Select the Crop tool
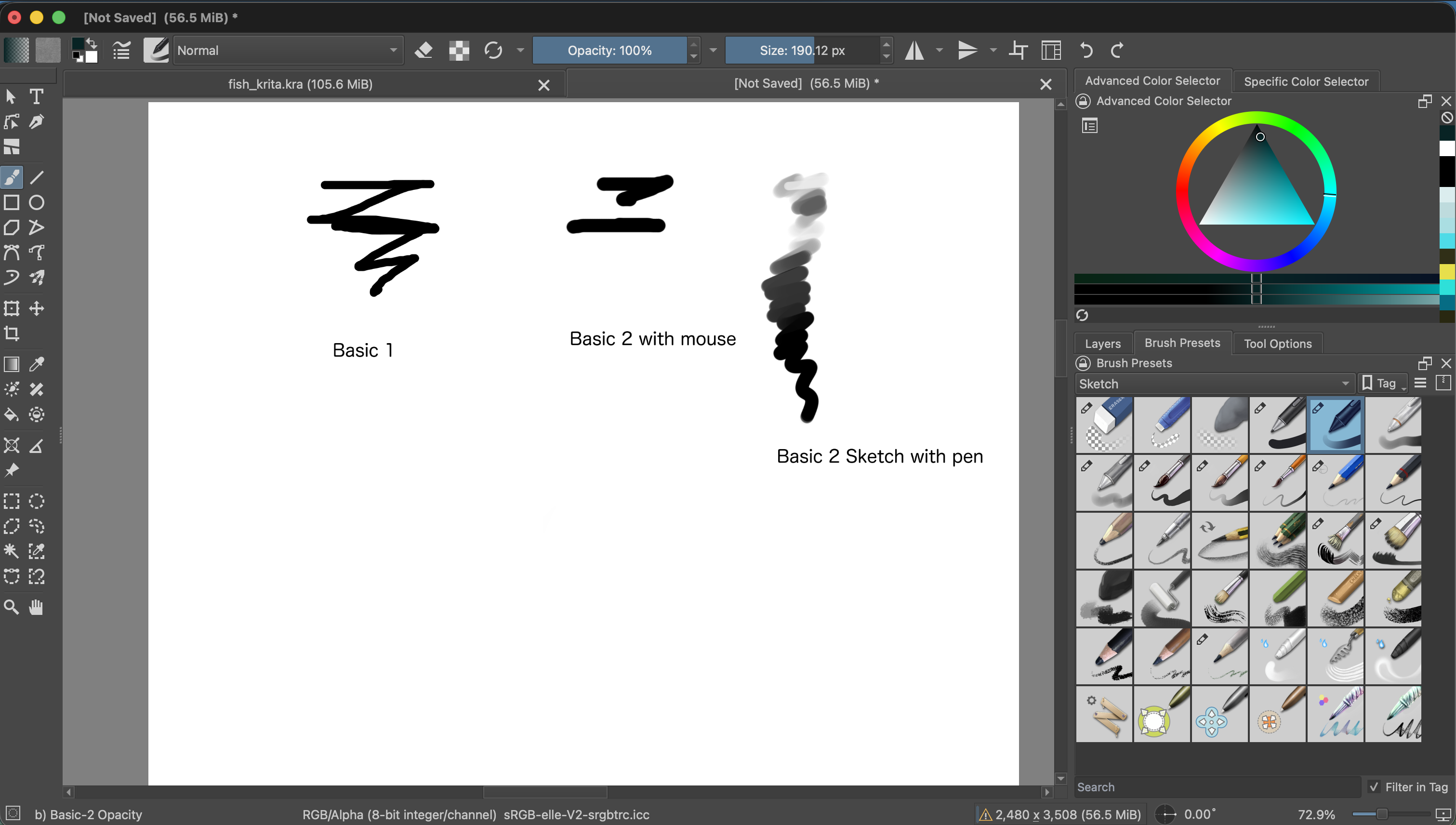 tap(12, 333)
